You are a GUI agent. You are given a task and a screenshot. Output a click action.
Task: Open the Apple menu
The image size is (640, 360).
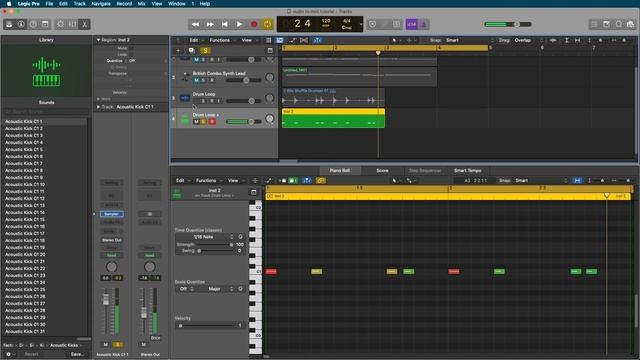pos(9,4)
